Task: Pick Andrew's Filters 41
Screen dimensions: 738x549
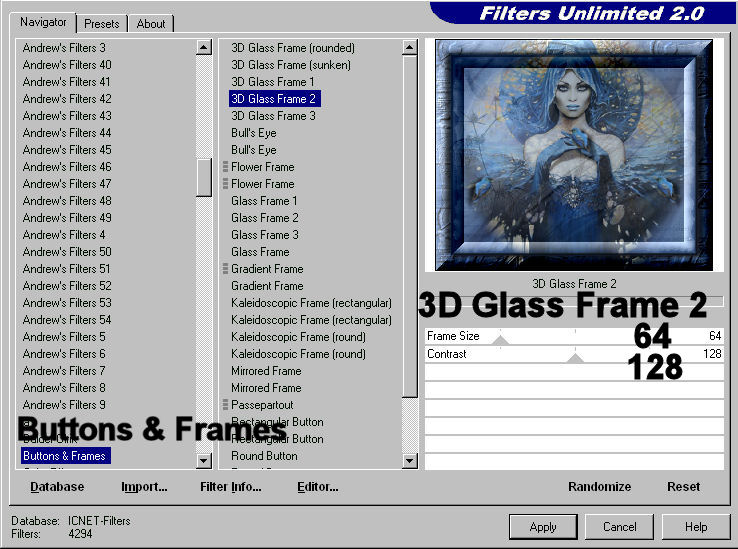Action: [x=66, y=81]
